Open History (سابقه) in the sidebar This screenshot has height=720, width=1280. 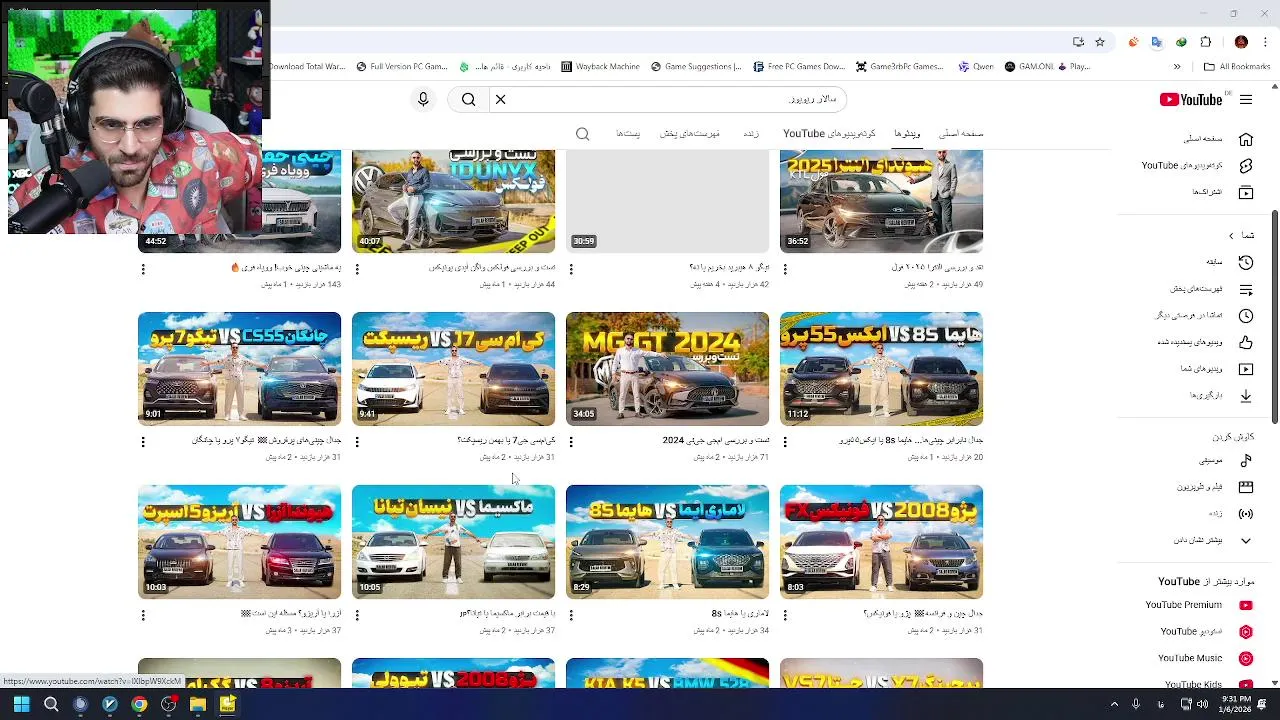(x=1228, y=262)
